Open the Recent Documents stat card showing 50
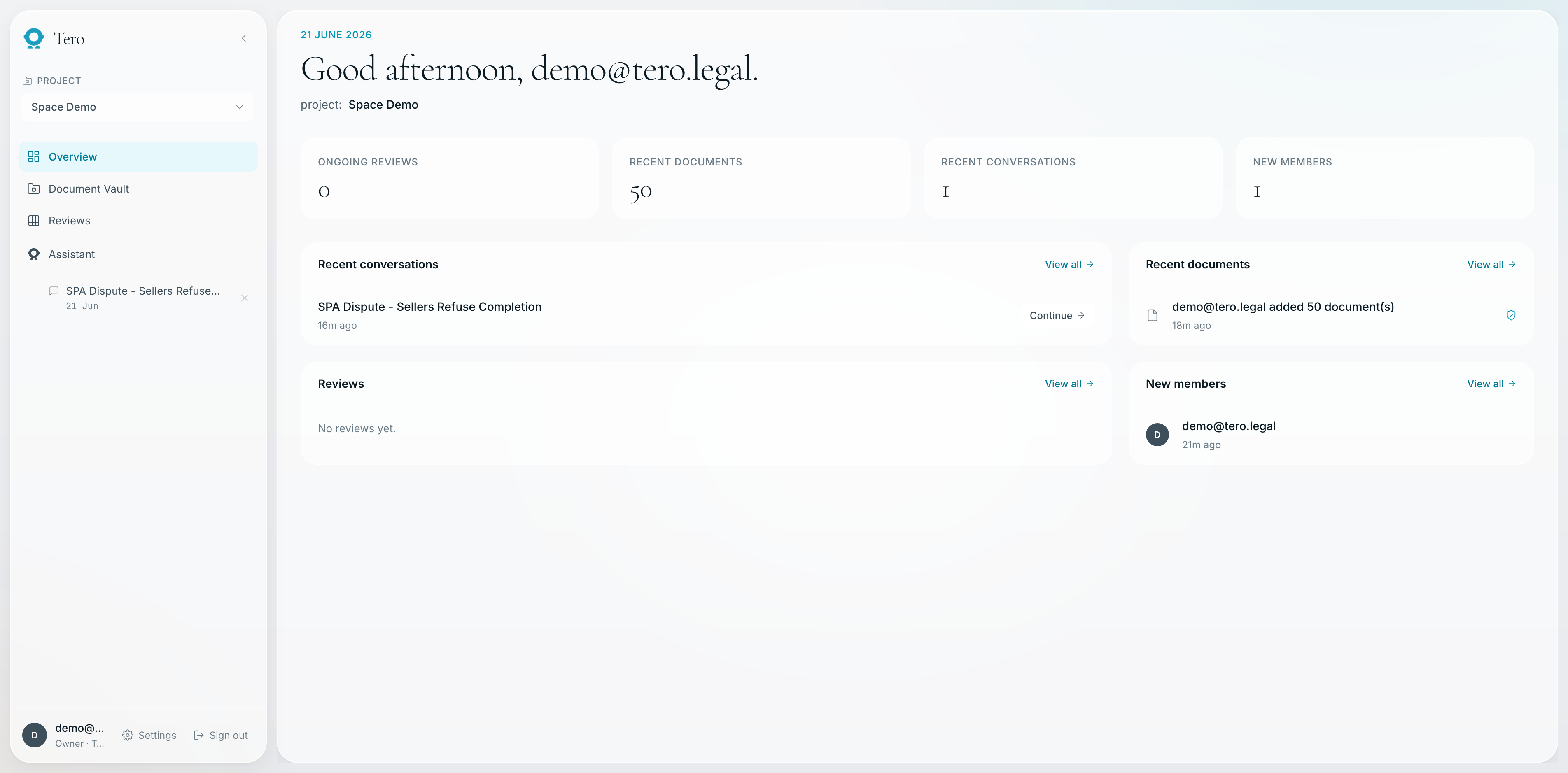Image resolution: width=1568 pixels, height=773 pixels. point(761,178)
